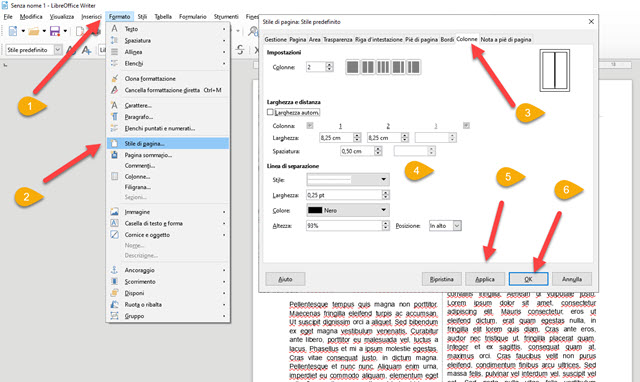Choose the Colonne... menu entry
Screen dimensions: 640x382
(x=138, y=177)
